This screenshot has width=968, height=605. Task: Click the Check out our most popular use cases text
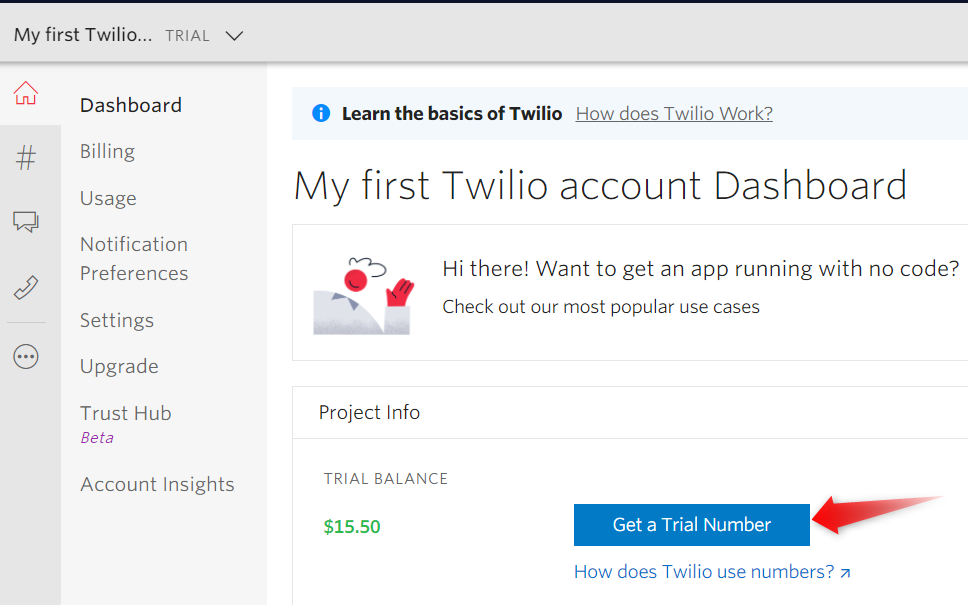pos(601,307)
